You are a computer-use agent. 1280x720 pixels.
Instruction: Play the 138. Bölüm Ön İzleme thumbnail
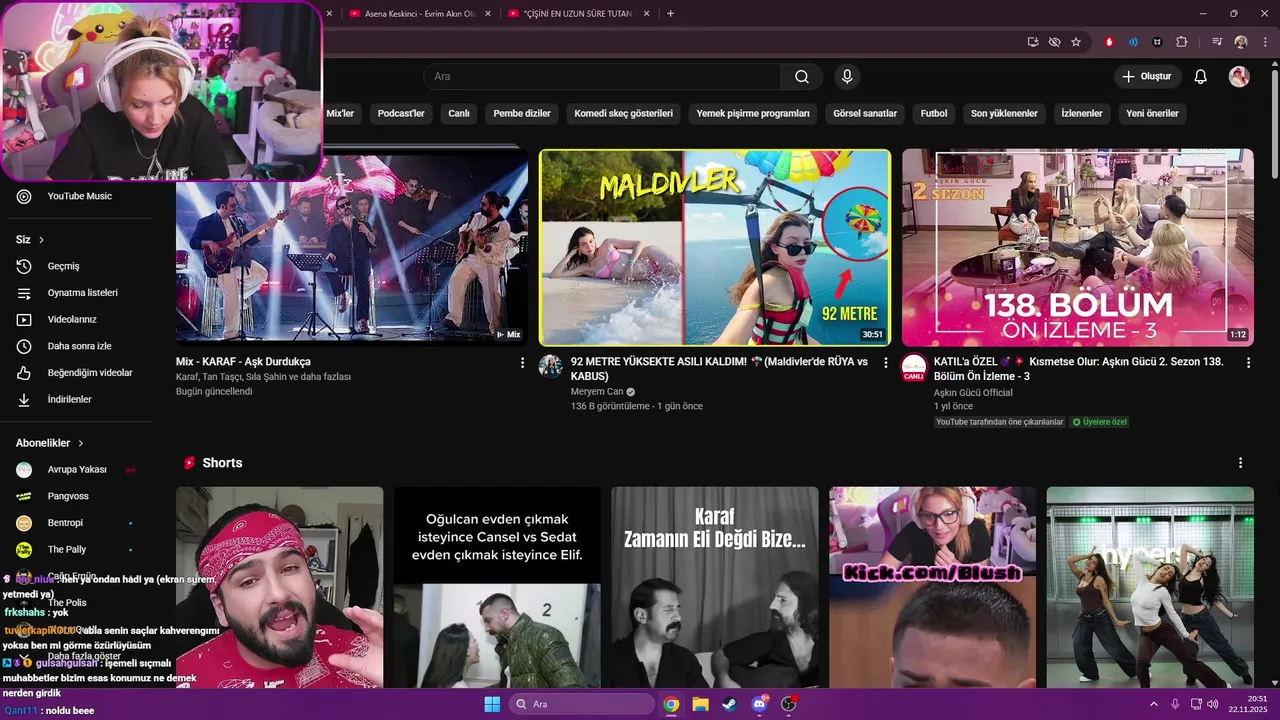tap(1078, 248)
